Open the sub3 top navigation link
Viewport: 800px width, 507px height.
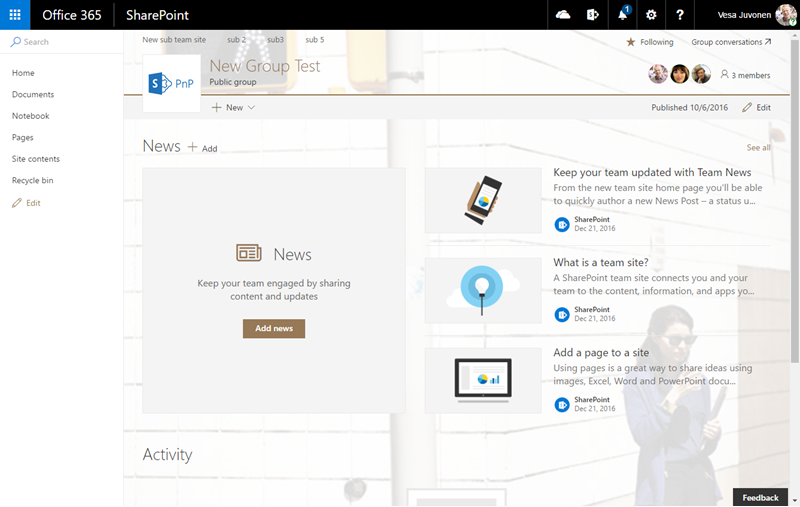pos(276,39)
